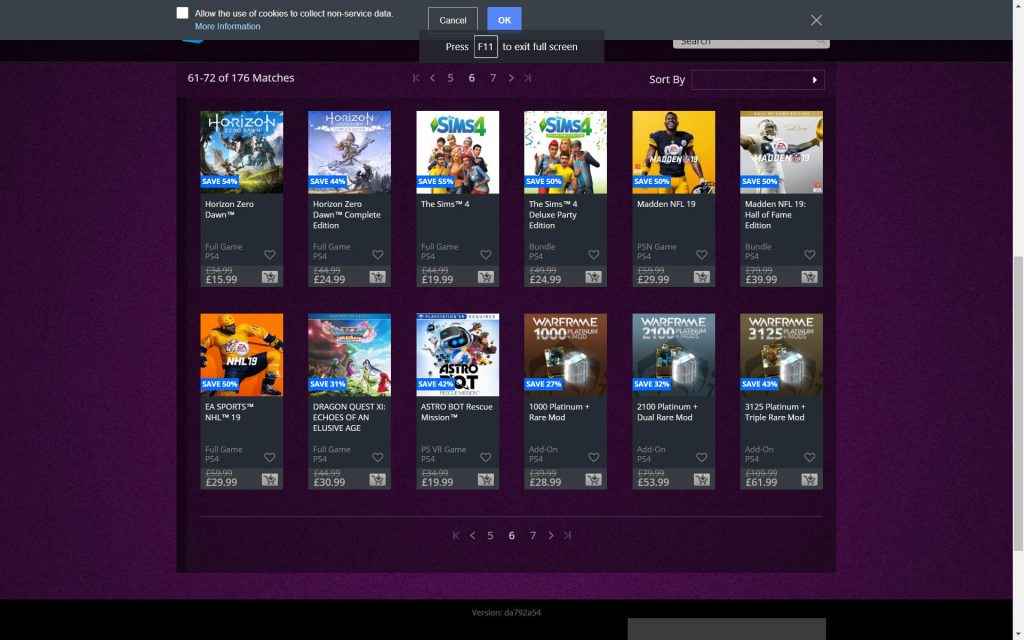Add Madden NFL 19 £29.99 to cart
1024x640 pixels.
click(701, 277)
